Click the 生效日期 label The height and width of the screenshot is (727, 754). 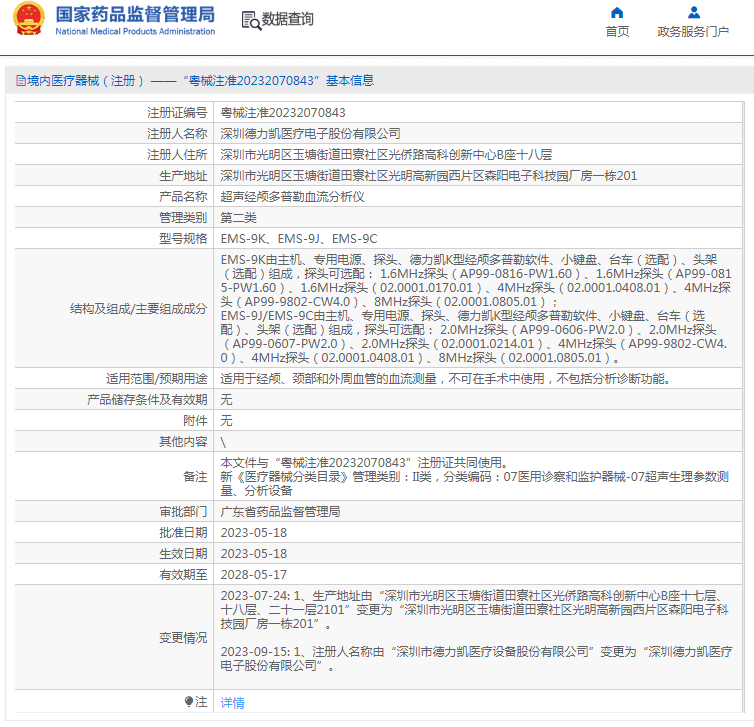click(x=183, y=553)
